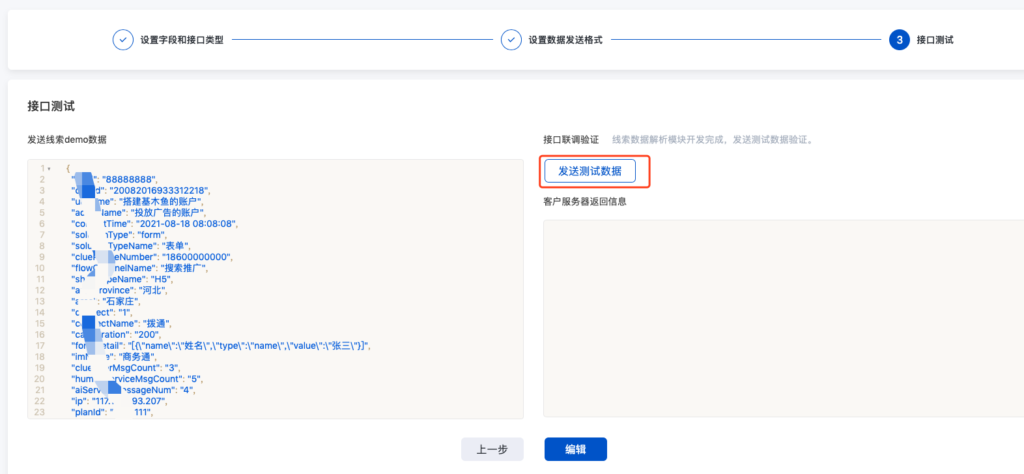The height and width of the screenshot is (474, 1024).
Task: Click the 商务通 value in the code
Action: click(146, 357)
